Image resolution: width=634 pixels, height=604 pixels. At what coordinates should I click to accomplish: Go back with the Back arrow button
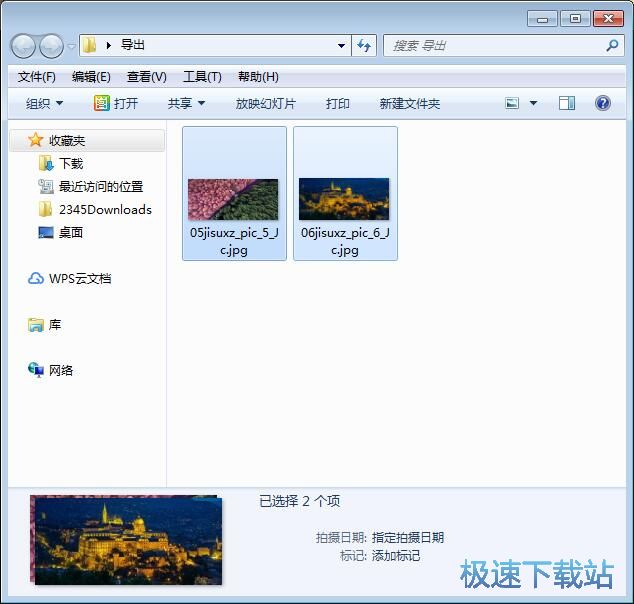tap(23, 46)
